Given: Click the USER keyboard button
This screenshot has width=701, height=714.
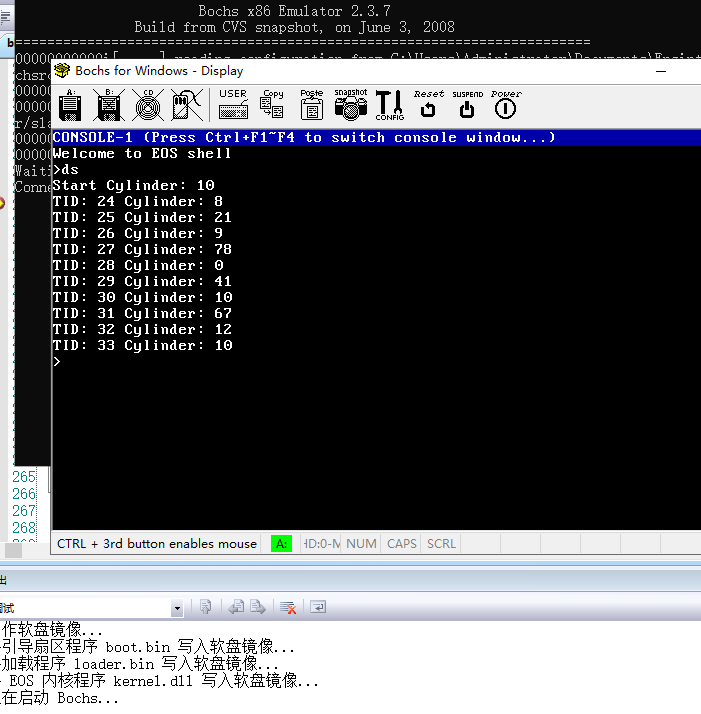Looking at the screenshot, I should 233,105.
